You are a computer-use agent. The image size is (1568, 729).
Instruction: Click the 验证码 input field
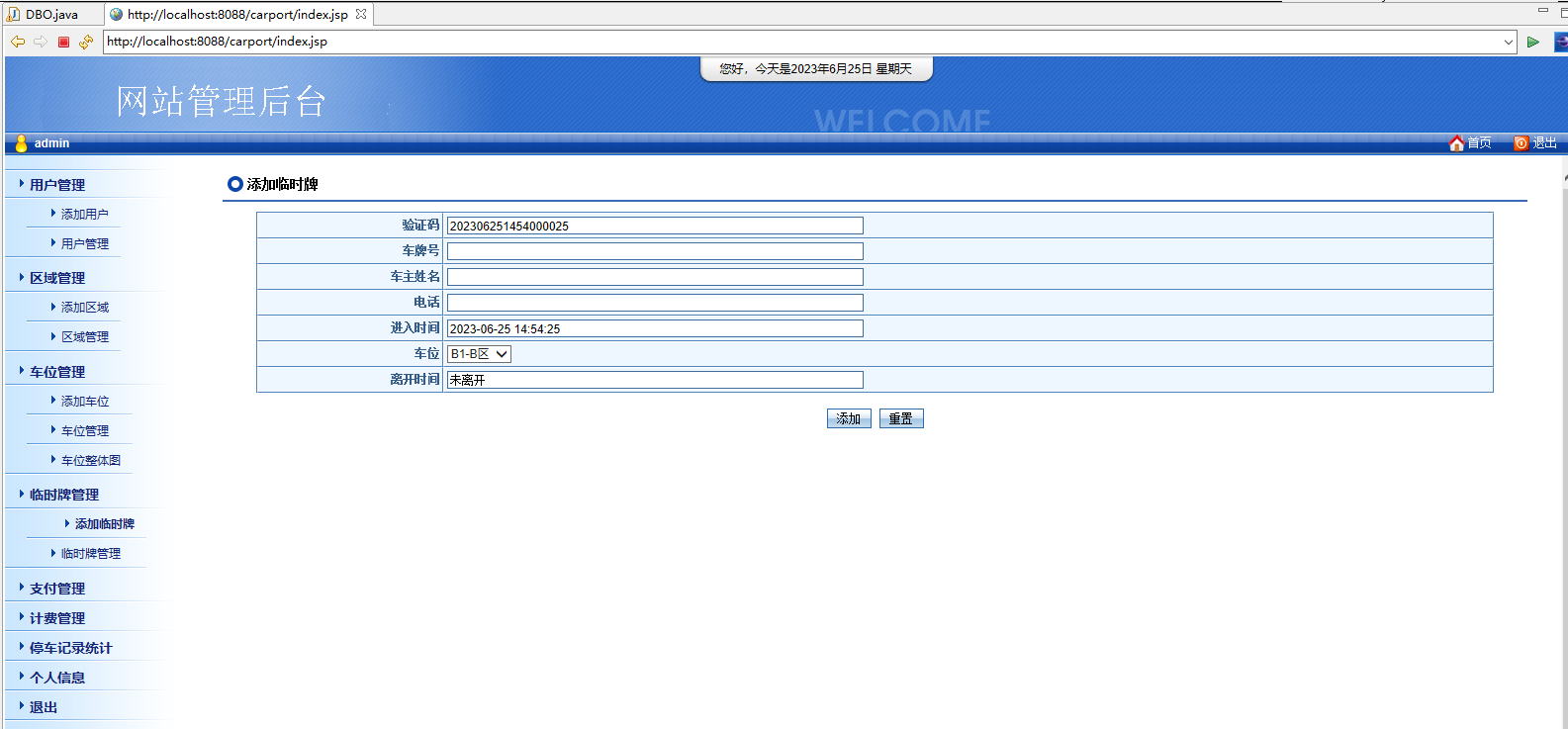point(655,226)
